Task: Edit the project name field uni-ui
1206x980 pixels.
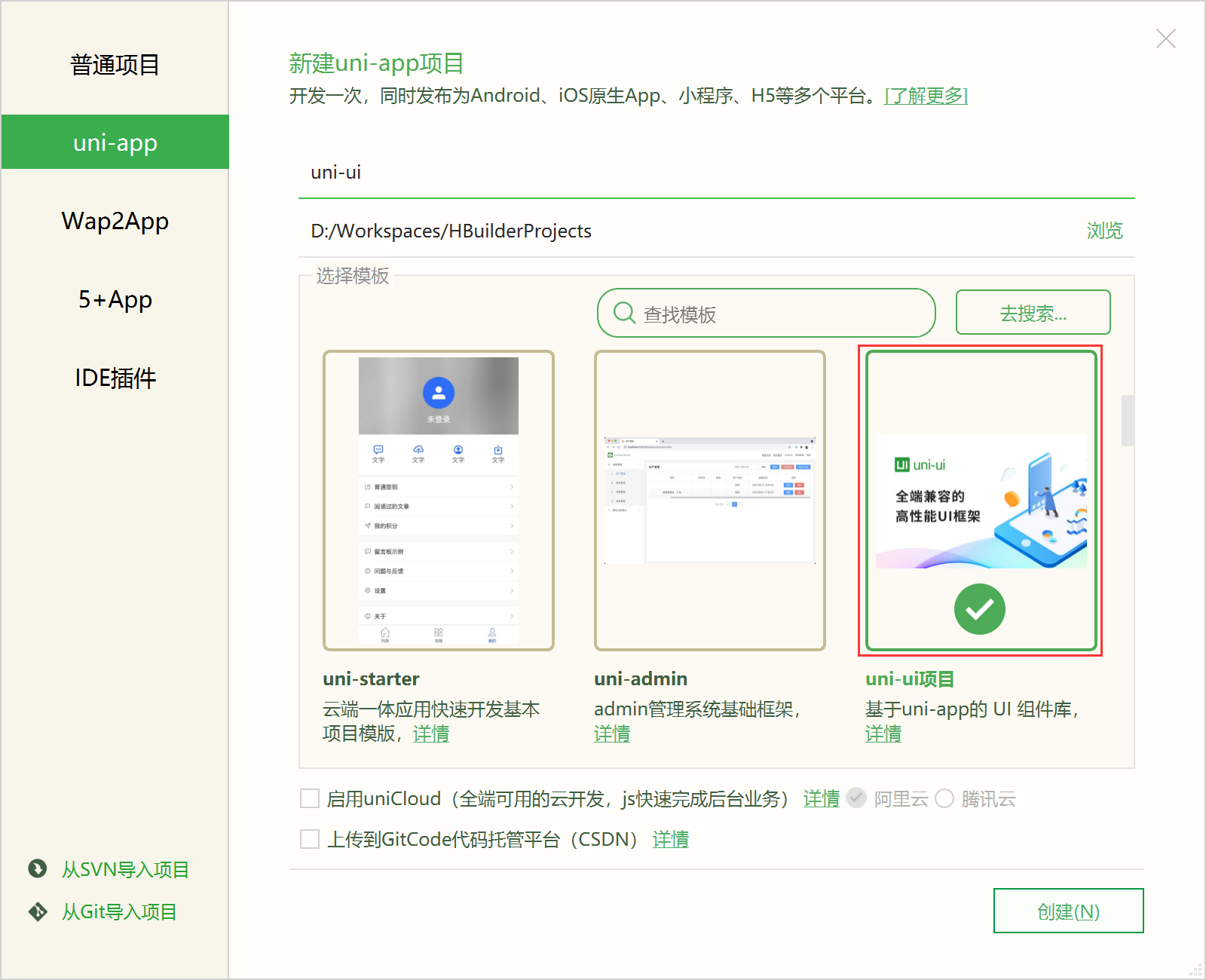Action: click(716, 173)
